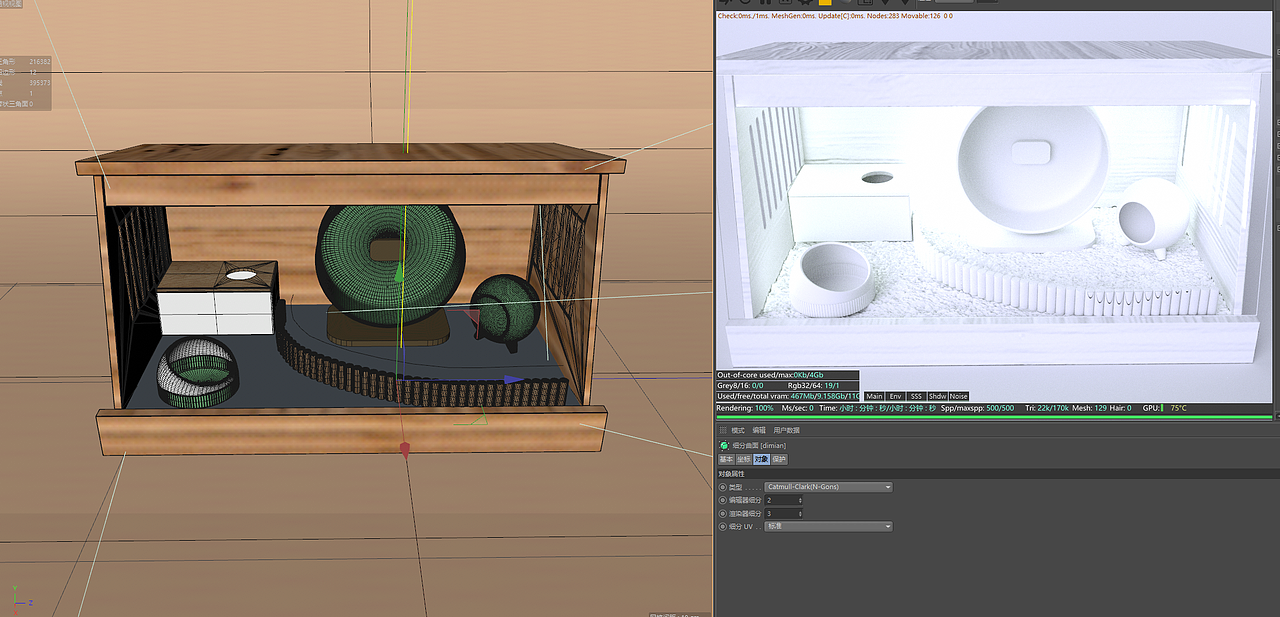Toggle keyframe circle for 类型
Viewport: 1280px width, 617px height.
(x=723, y=487)
